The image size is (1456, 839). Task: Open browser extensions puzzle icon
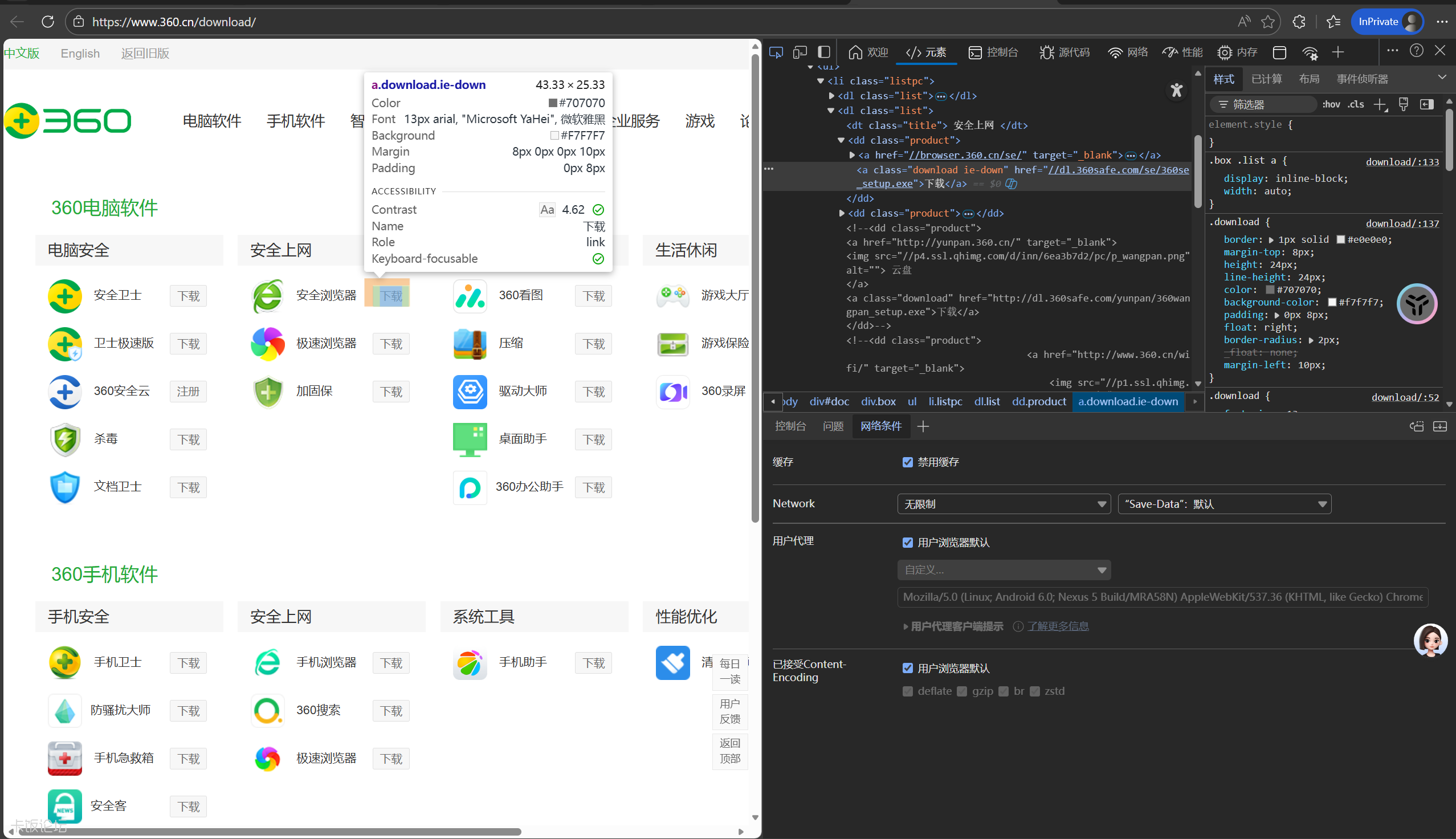[1299, 22]
